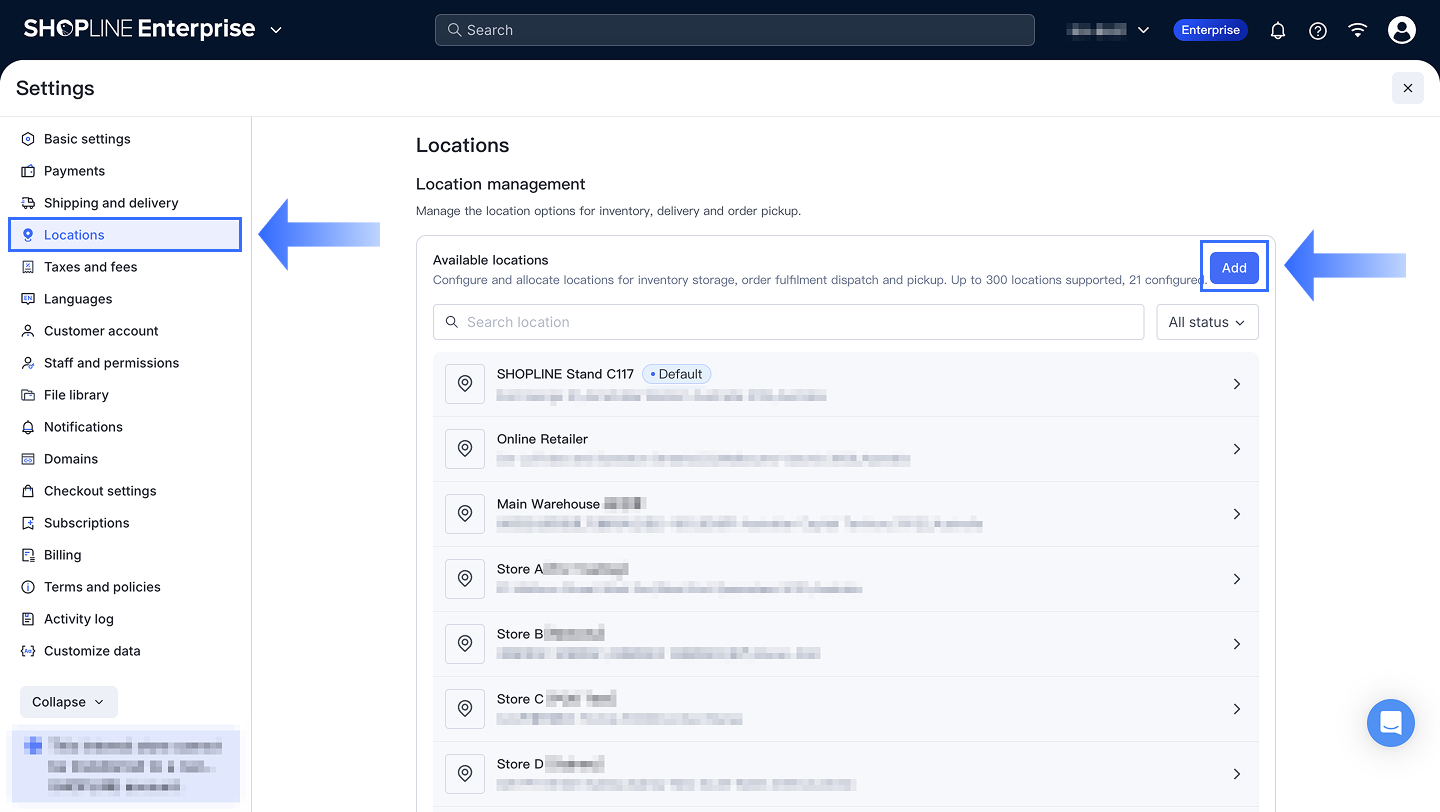The image size is (1440, 812).
Task: Select the SHOPLINE Stand C117 location name
Action: point(565,374)
